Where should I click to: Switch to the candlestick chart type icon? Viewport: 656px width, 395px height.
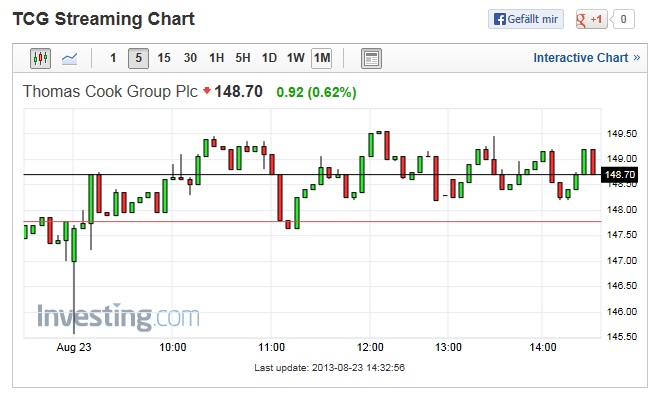tap(41, 58)
